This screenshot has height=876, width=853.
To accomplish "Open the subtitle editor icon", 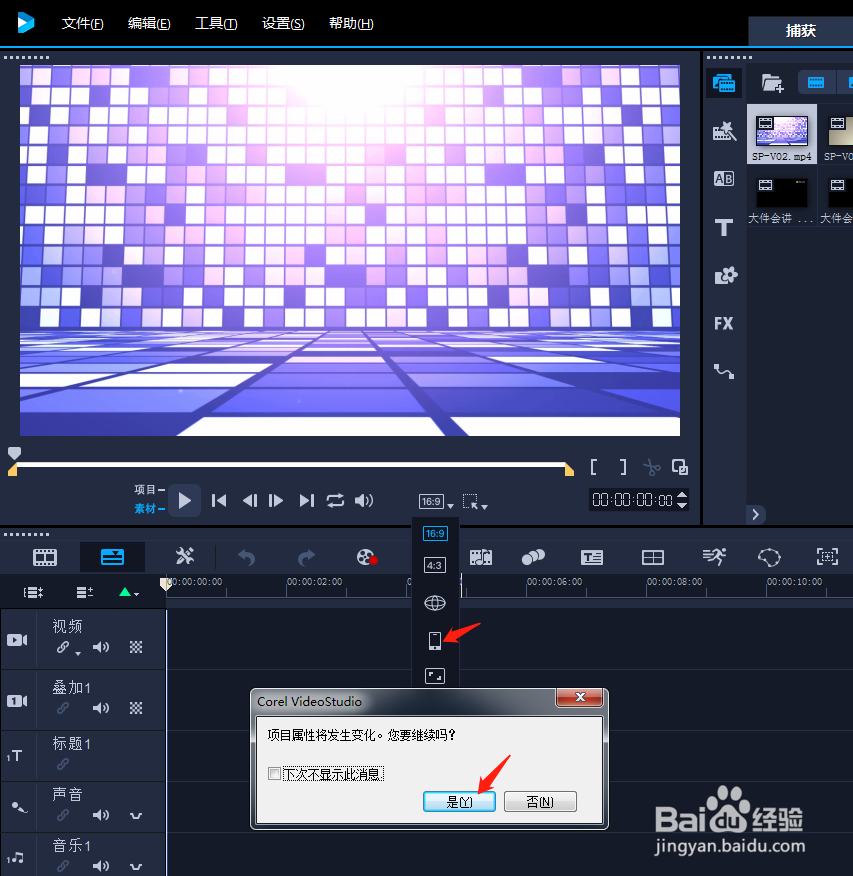I will tap(592, 557).
